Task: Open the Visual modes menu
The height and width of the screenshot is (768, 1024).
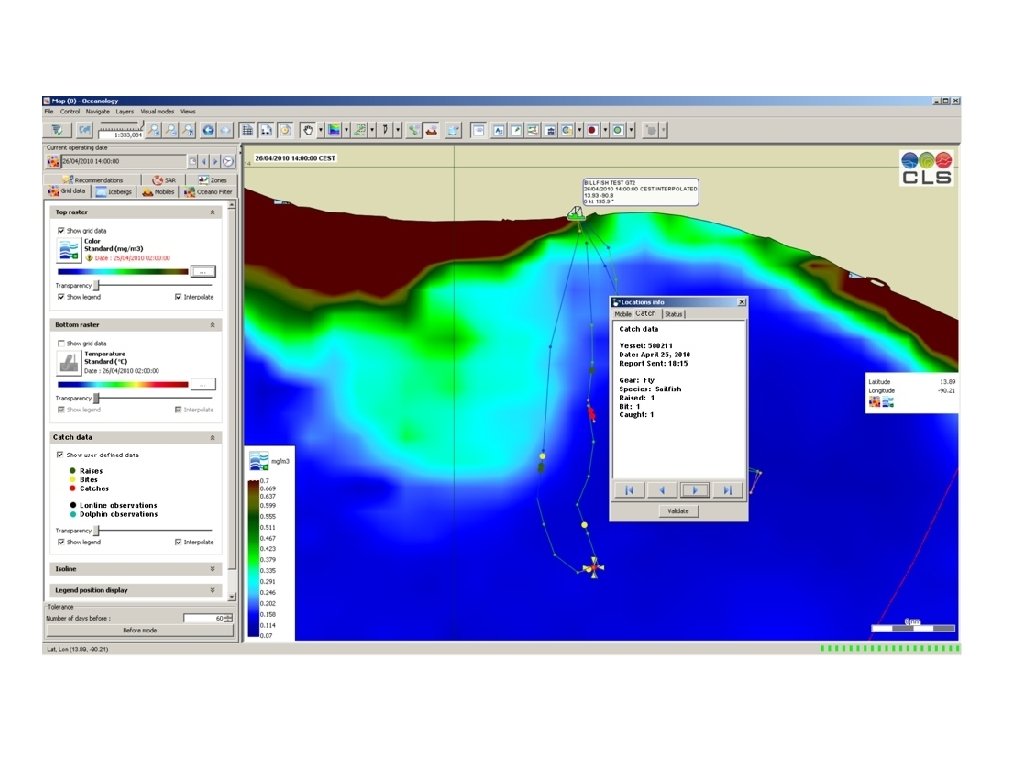Action: tap(157, 112)
